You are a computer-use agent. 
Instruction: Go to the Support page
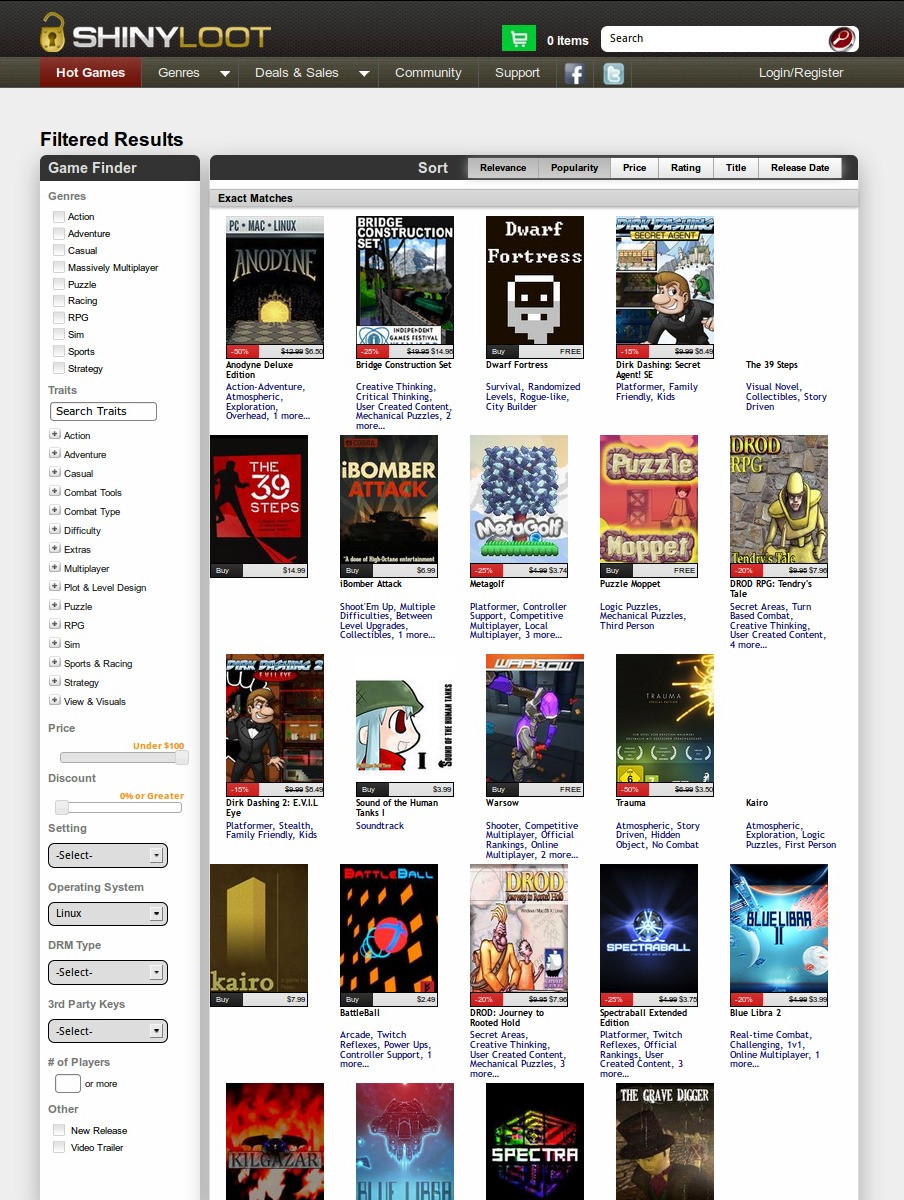coord(517,73)
